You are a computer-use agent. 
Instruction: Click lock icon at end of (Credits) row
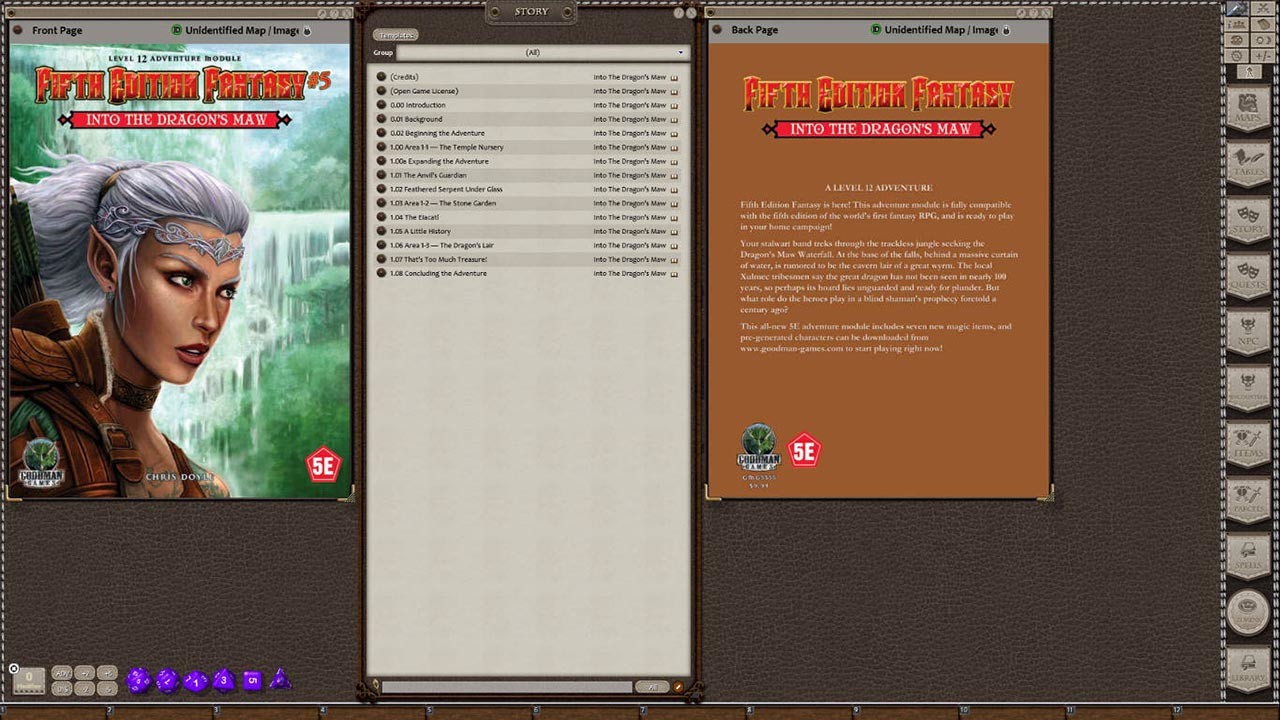click(x=674, y=77)
